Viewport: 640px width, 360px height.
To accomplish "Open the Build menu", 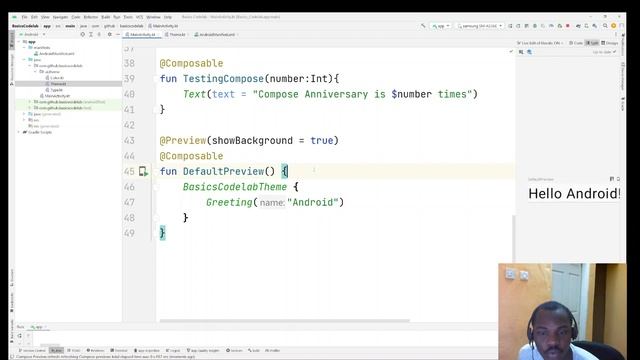I will pos(106,17).
